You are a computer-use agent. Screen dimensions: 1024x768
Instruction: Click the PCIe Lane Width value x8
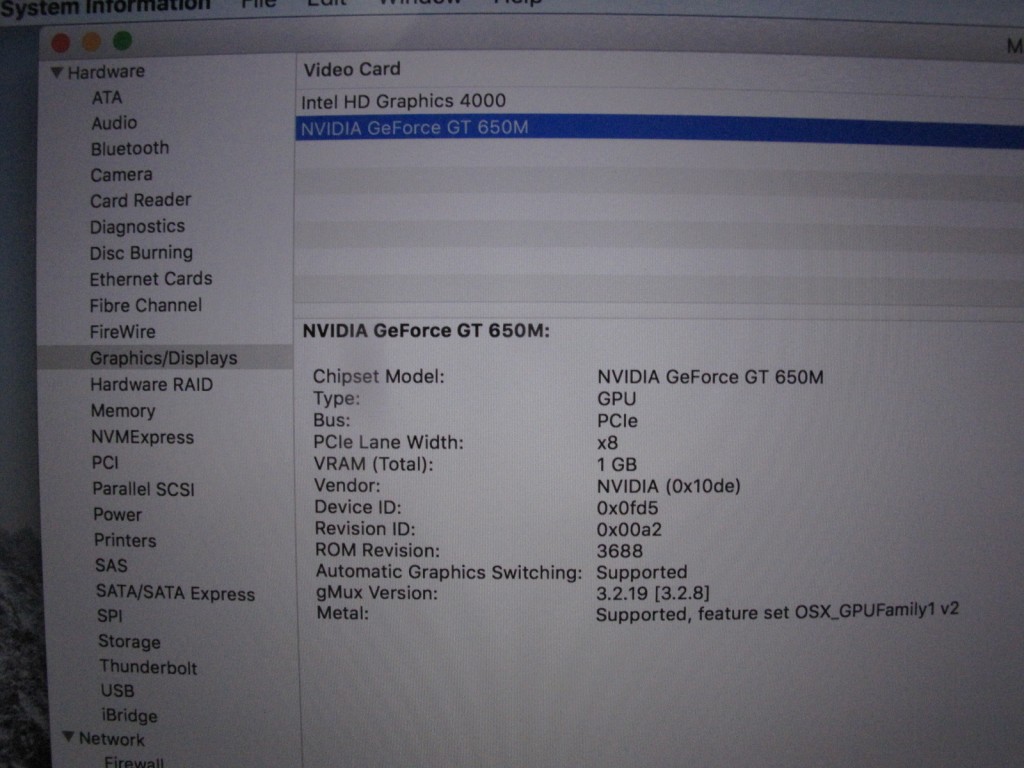[x=607, y=443]
